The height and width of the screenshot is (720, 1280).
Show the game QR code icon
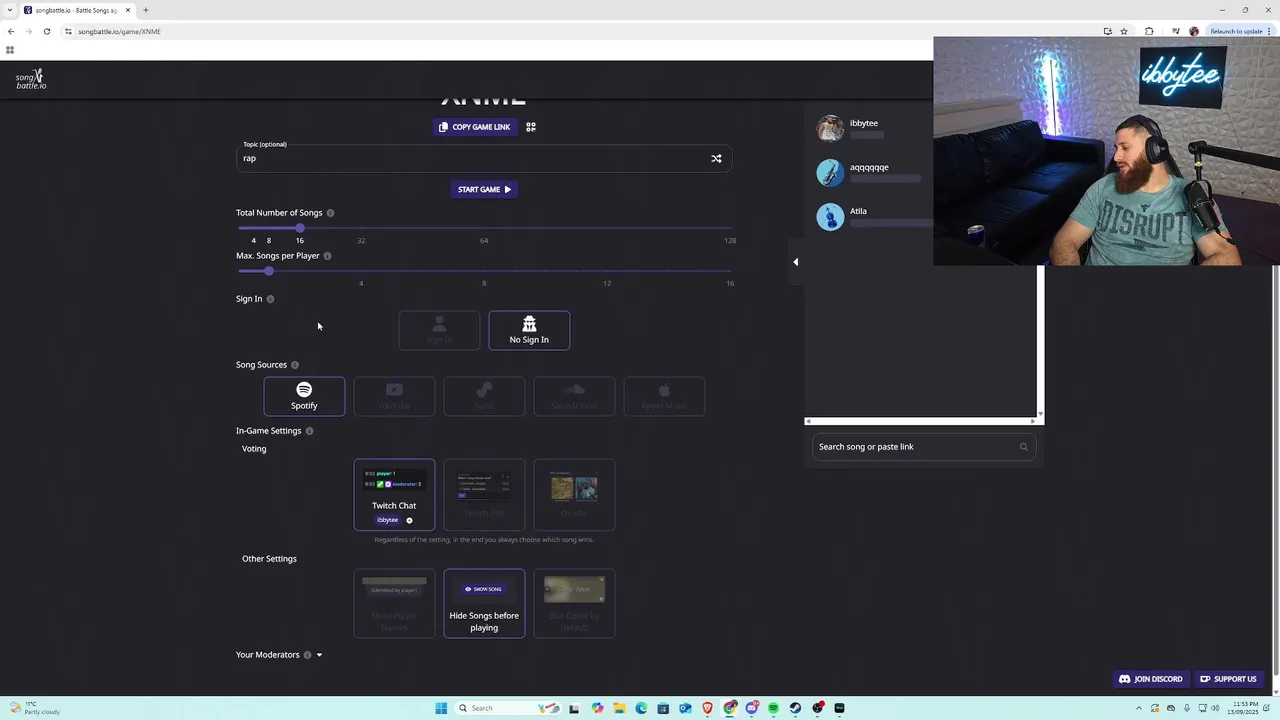pos(531,127)
